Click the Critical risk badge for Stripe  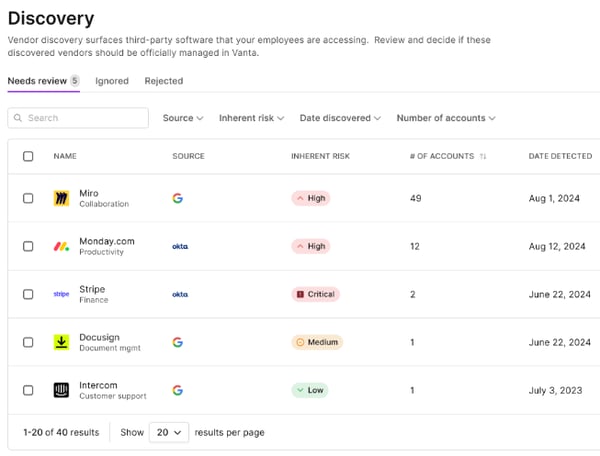click(x=316, y=294)
